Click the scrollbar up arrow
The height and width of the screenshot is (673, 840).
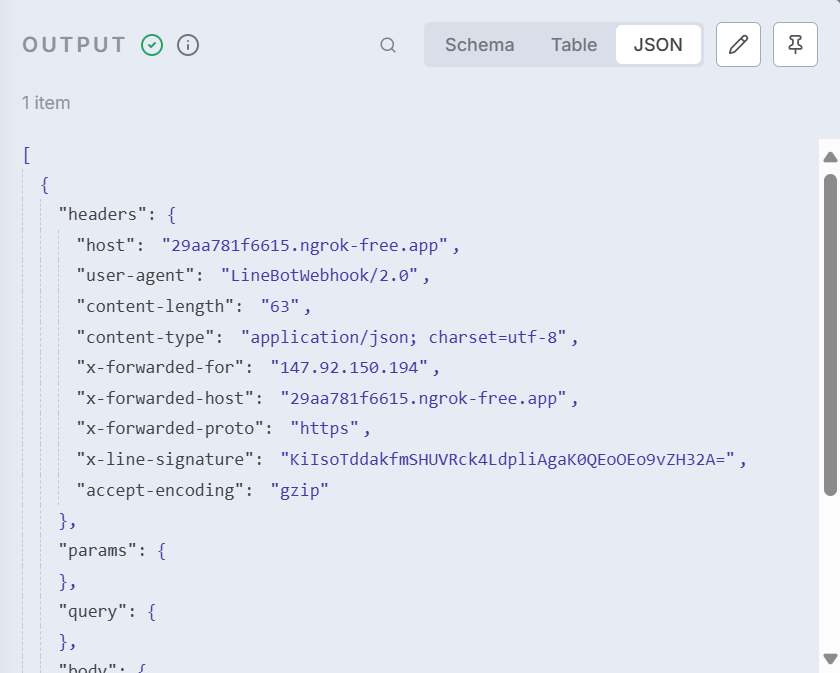pos(829,157)
